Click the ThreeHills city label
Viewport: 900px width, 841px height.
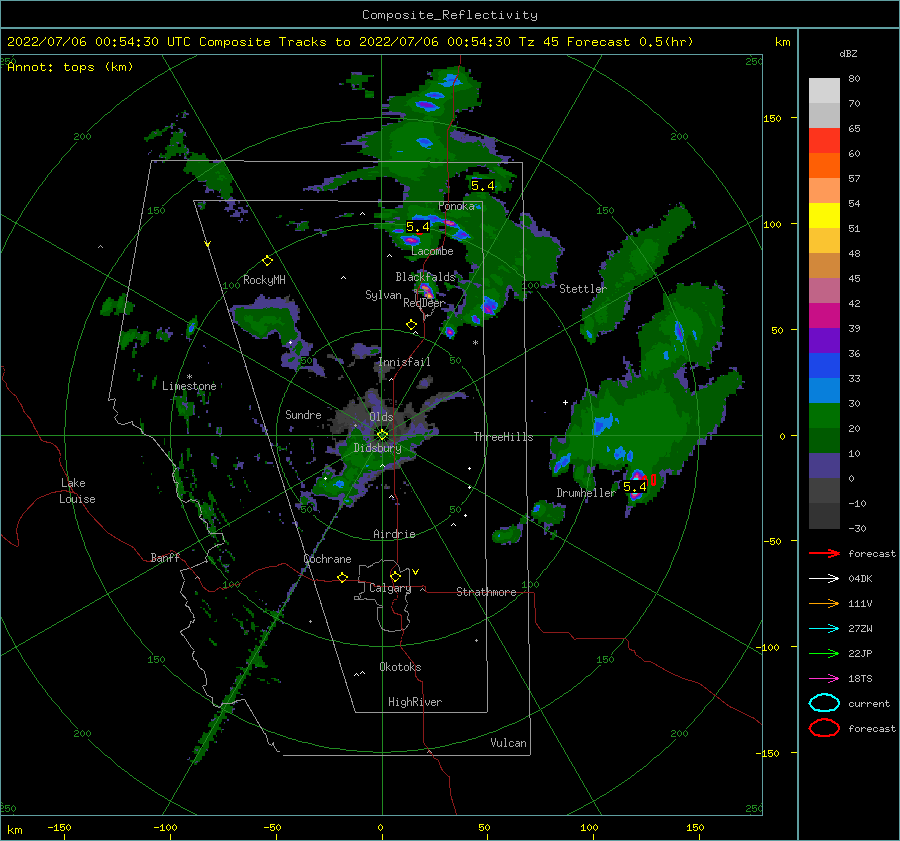click(503, 437)
